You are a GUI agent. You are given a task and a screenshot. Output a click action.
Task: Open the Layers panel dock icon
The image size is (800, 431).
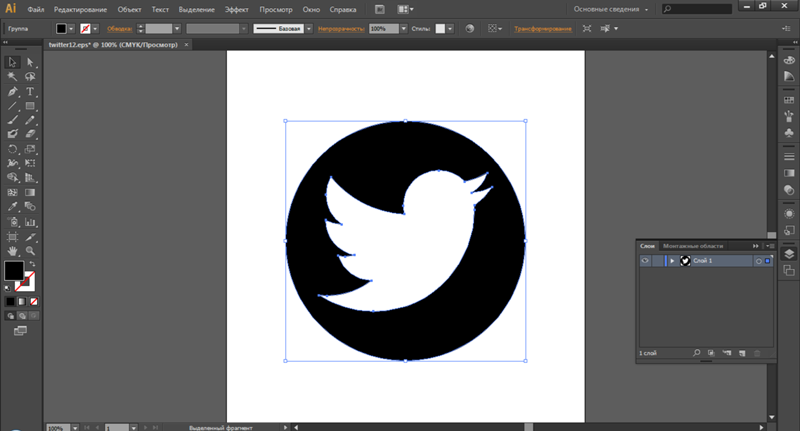[789, 254]
